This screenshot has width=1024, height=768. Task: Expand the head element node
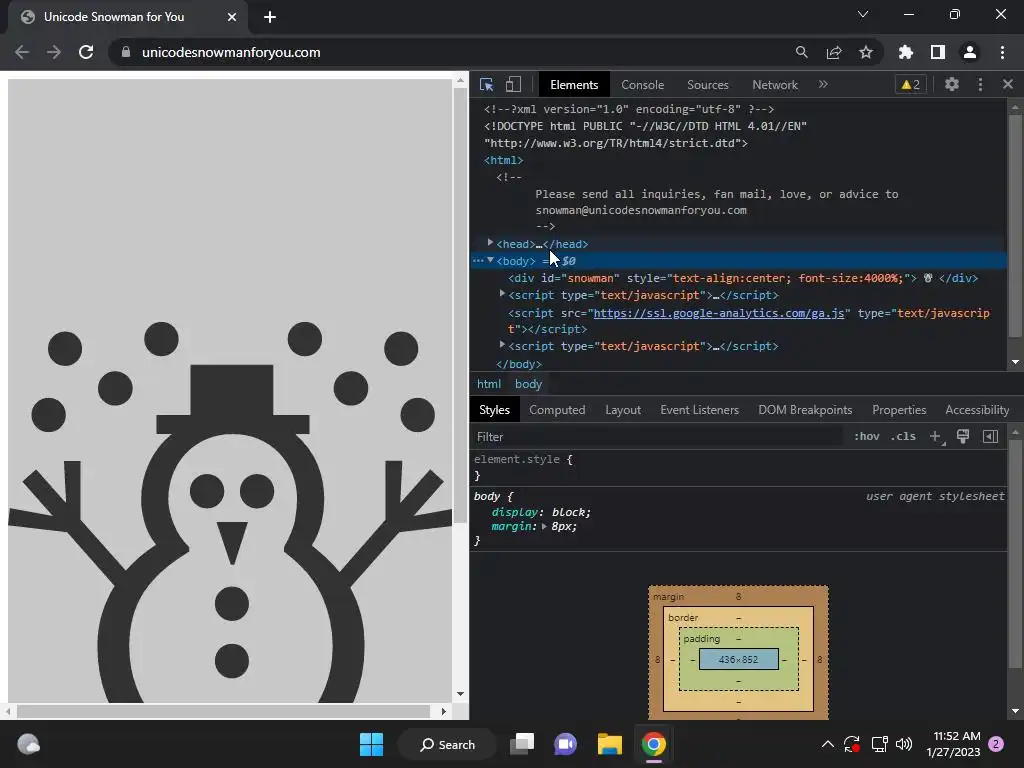click(490, 243)
